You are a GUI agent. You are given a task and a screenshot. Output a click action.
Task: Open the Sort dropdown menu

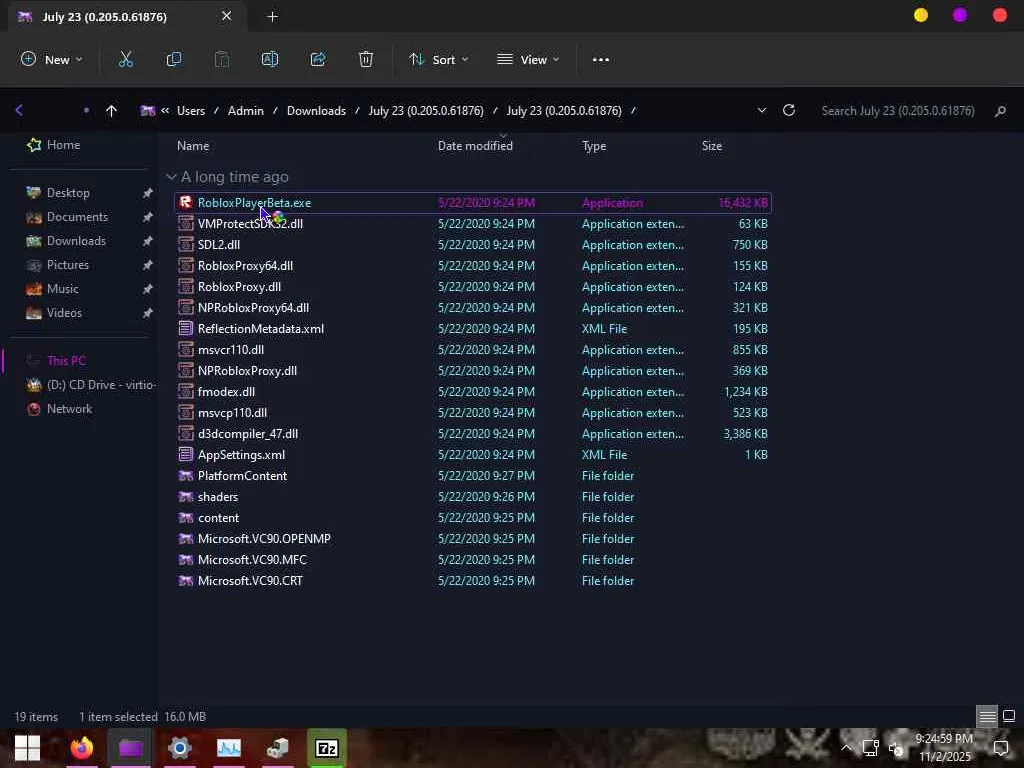[439, 59]
